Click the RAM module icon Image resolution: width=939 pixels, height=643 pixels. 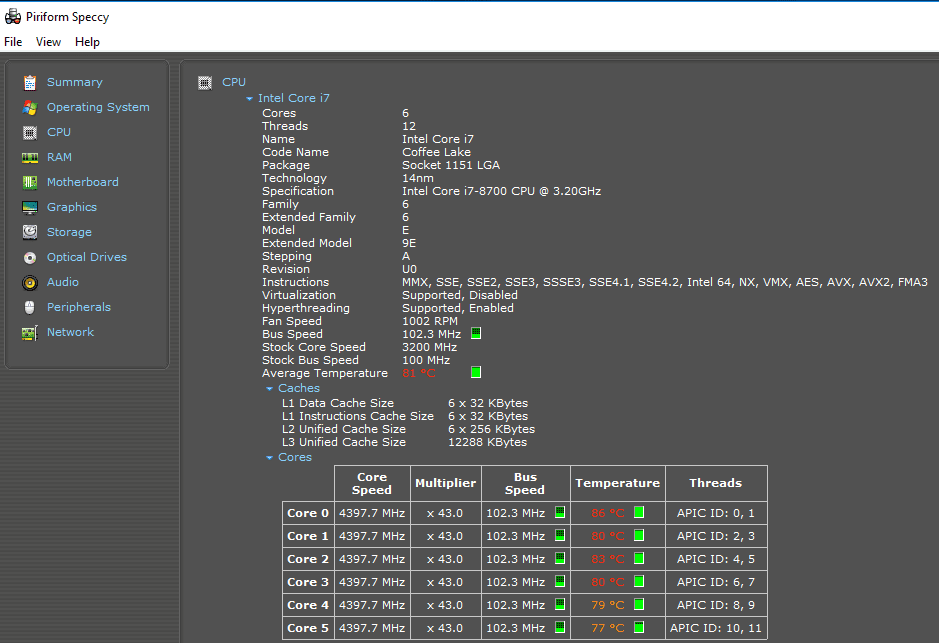30,157
